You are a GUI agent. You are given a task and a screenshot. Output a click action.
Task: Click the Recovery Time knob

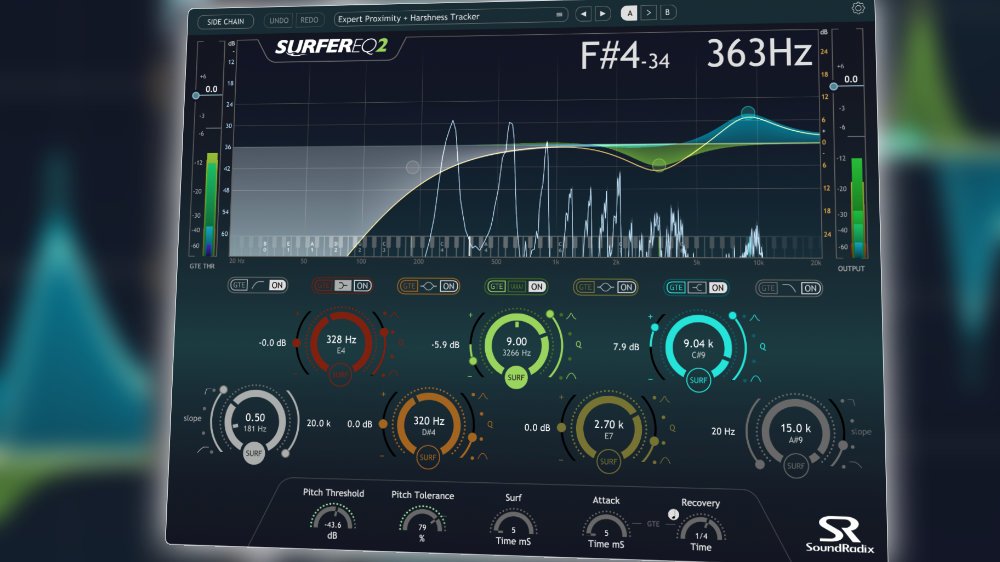point(701,530)
